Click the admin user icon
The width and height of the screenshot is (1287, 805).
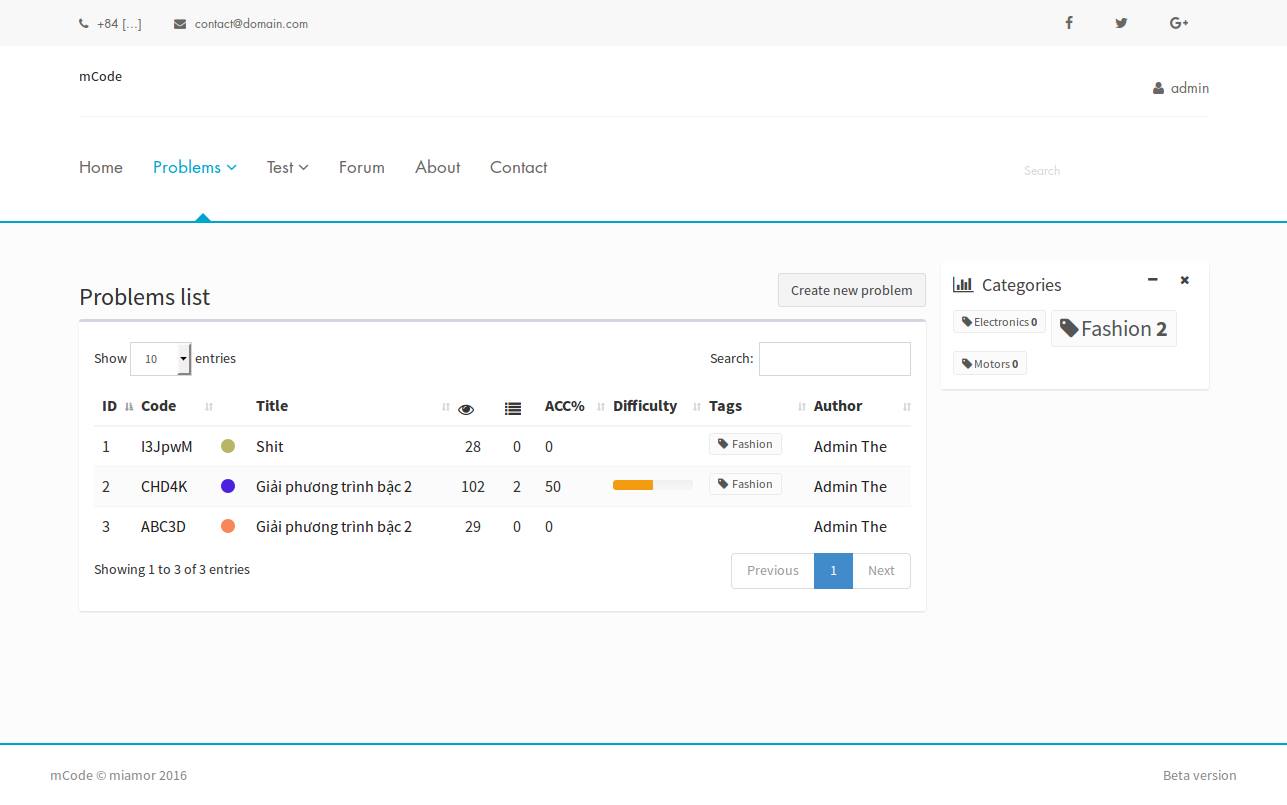pyautogui.click(x=1158, y=88)
